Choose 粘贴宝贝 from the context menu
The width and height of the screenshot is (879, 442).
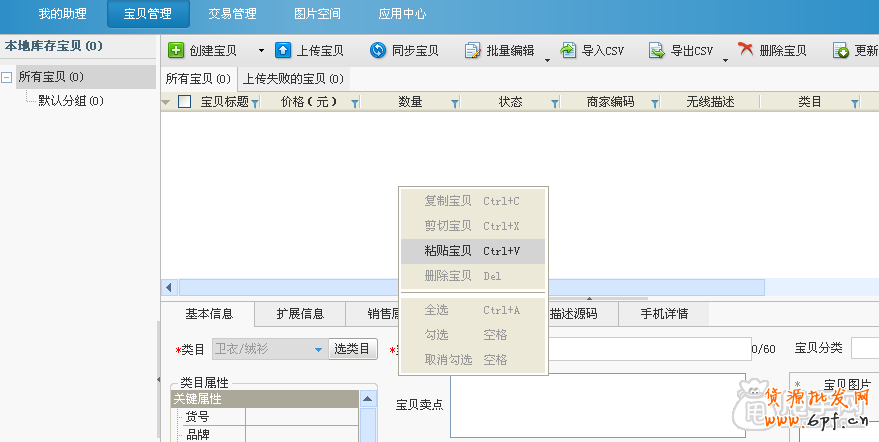click(x=472, y=251)
